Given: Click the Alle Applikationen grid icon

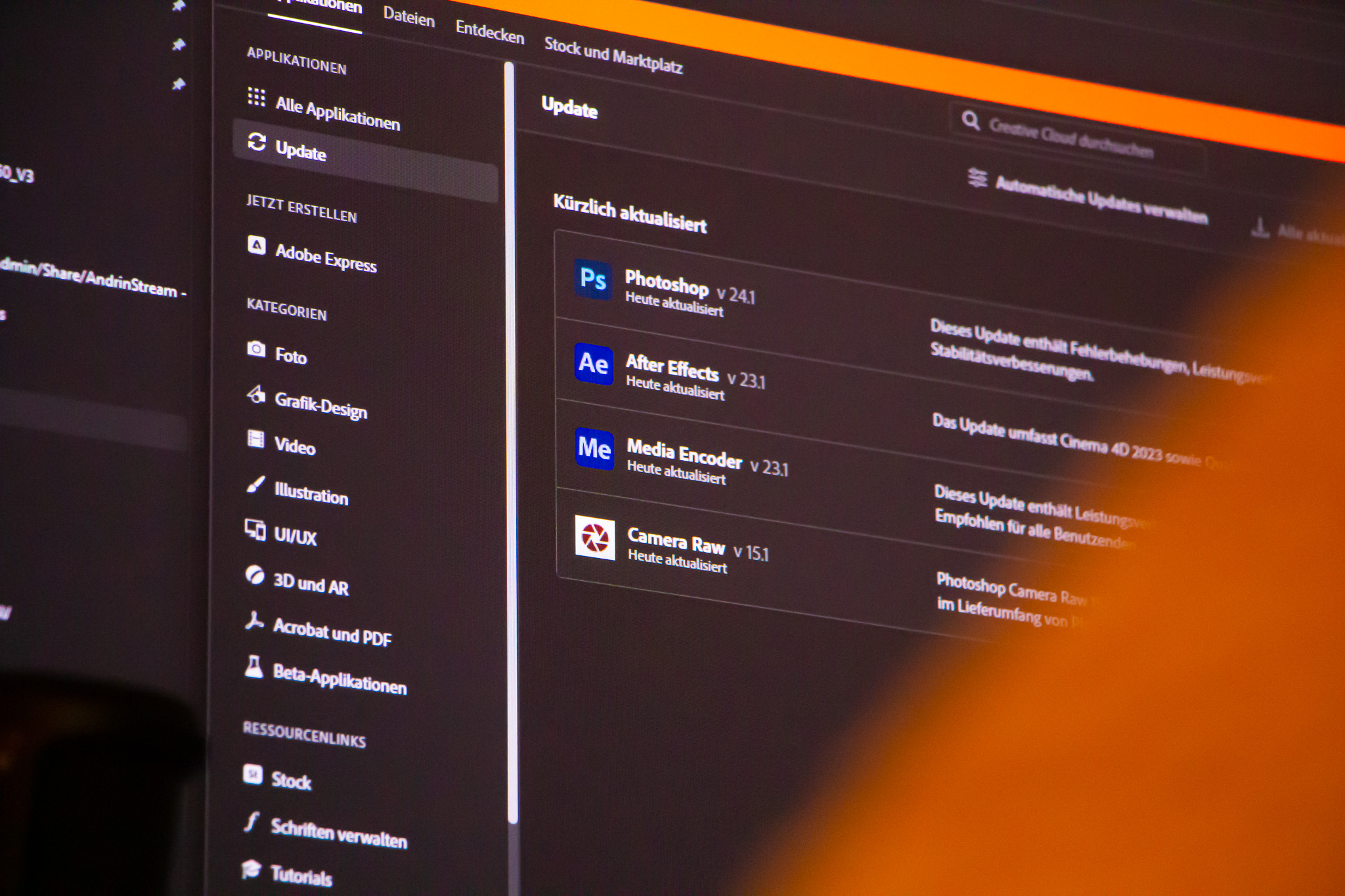Looking at the screenshot, I should 257,97.
